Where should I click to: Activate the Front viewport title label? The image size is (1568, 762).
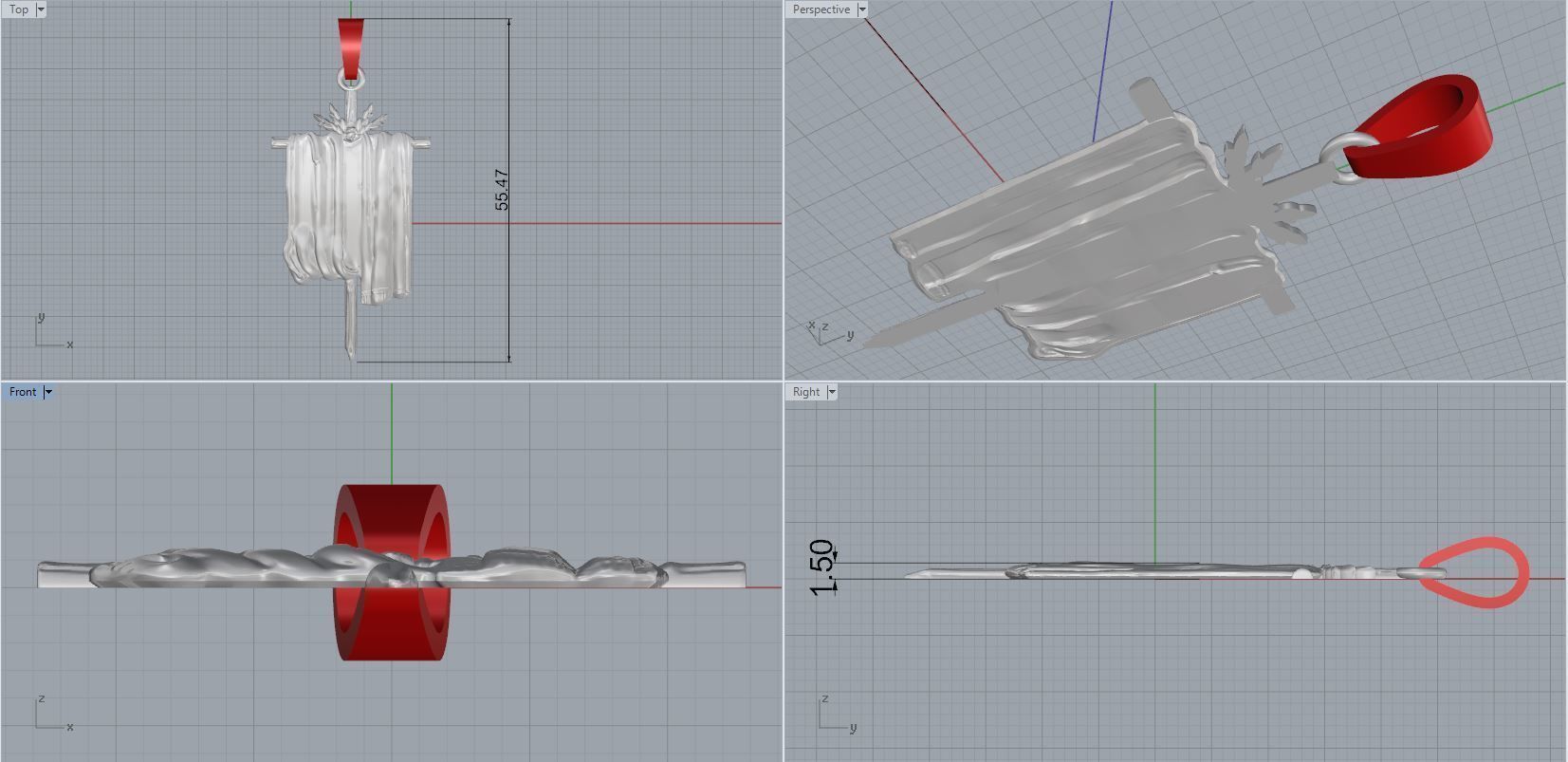23,392
